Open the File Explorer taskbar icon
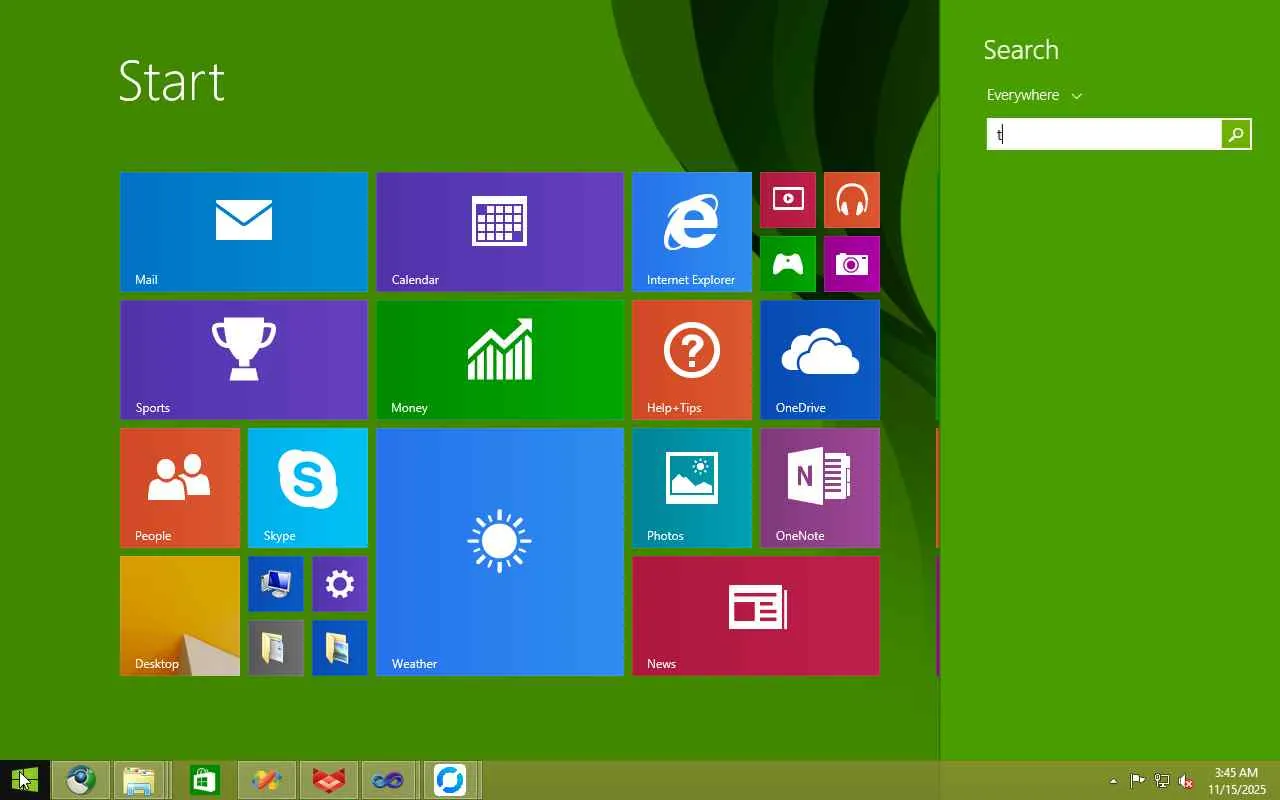The height and width of the screenshot is (800, 1280). [x=139, y=780]
